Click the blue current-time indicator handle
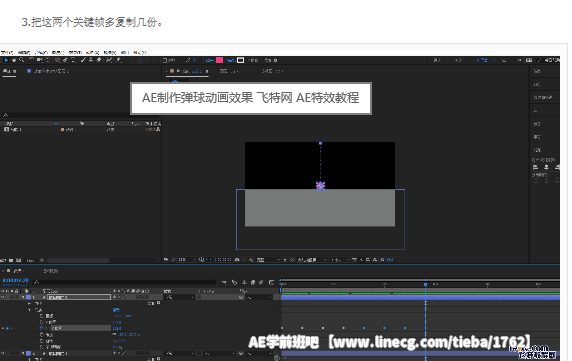This screenshot has height=361, width=572. [425, 284]
